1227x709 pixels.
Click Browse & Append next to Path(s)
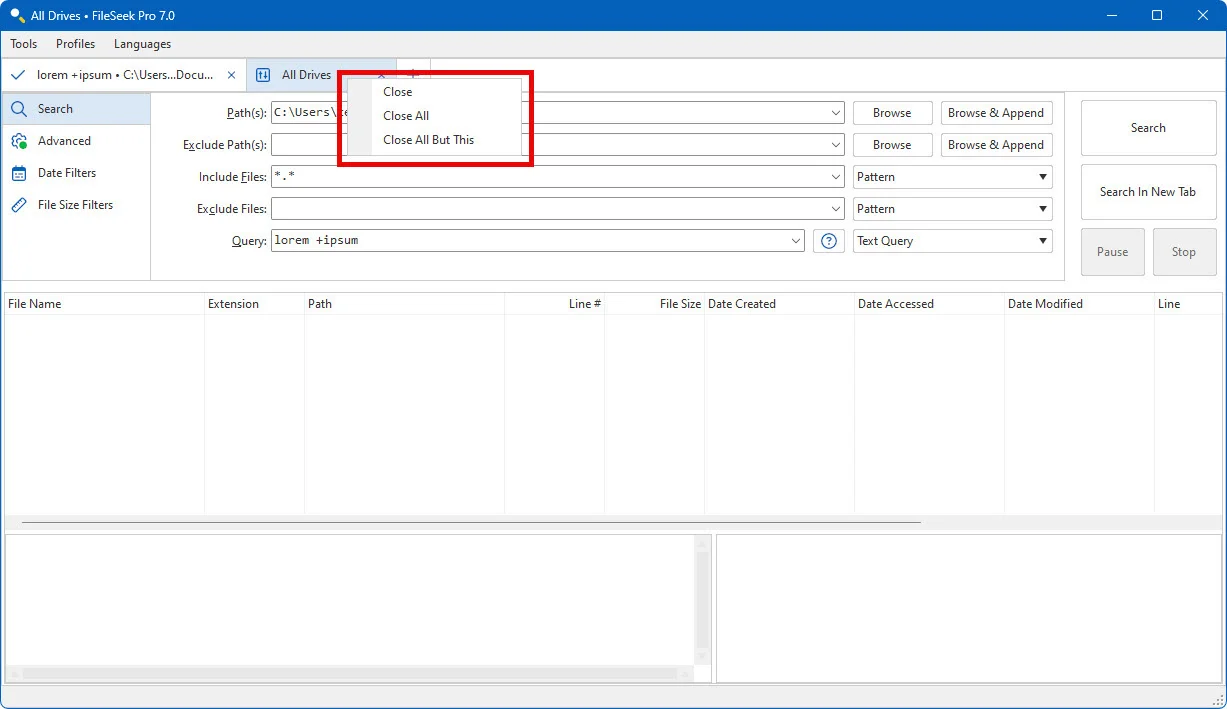coord(995,112)
